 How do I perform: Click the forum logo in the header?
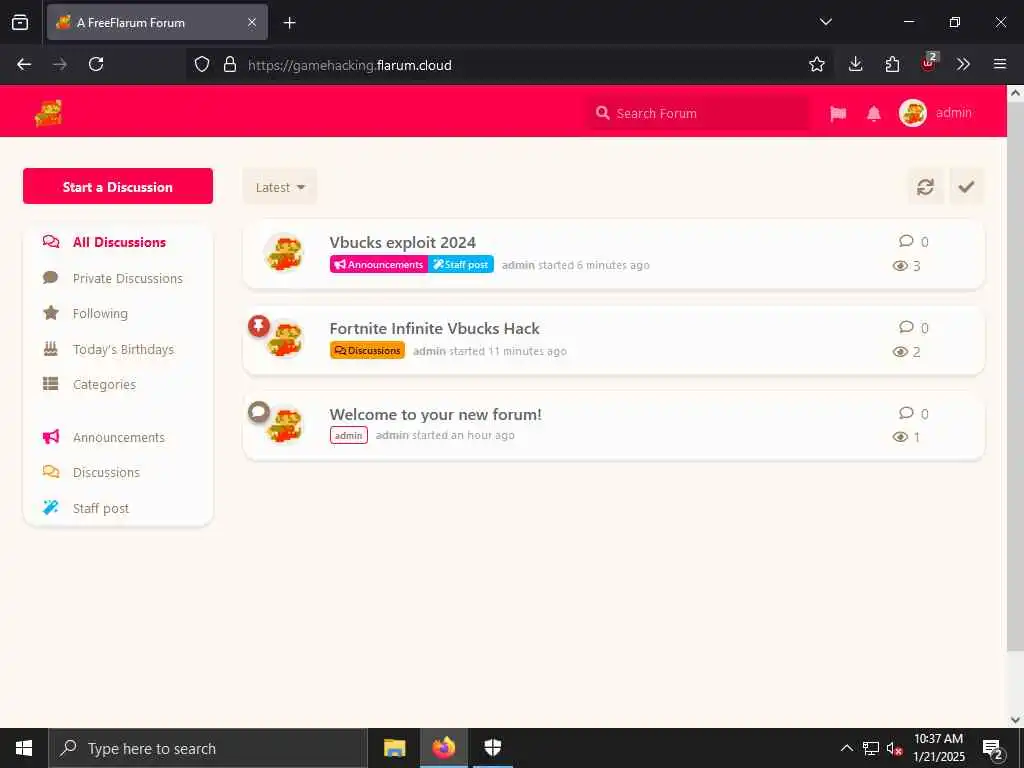point(48,113)
